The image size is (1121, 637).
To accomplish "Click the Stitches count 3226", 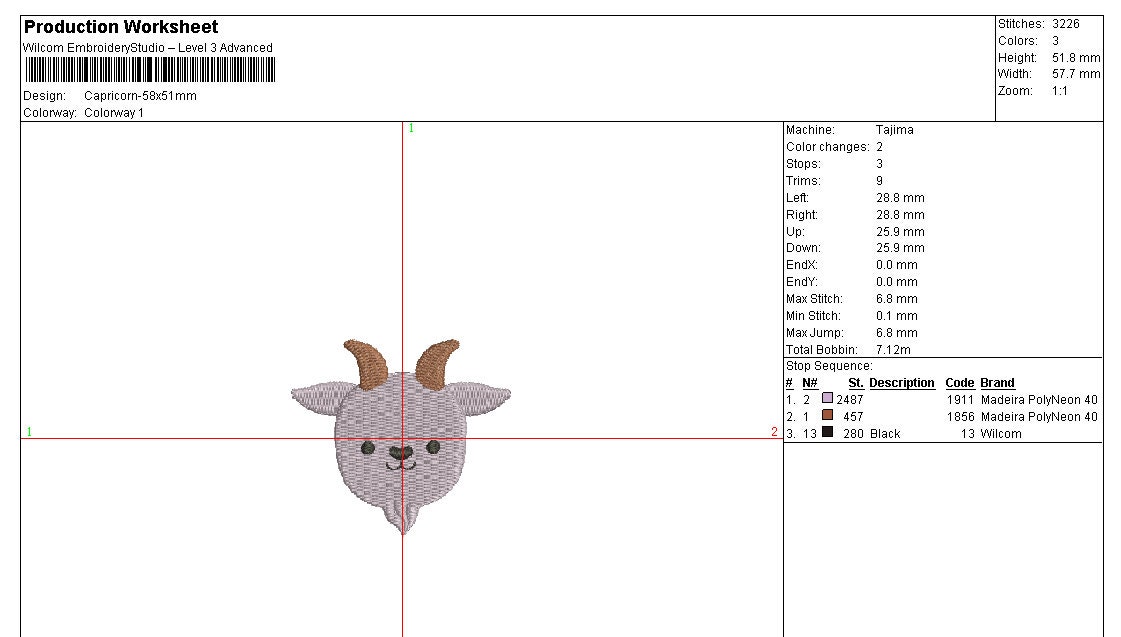I will coord(1067,23).
